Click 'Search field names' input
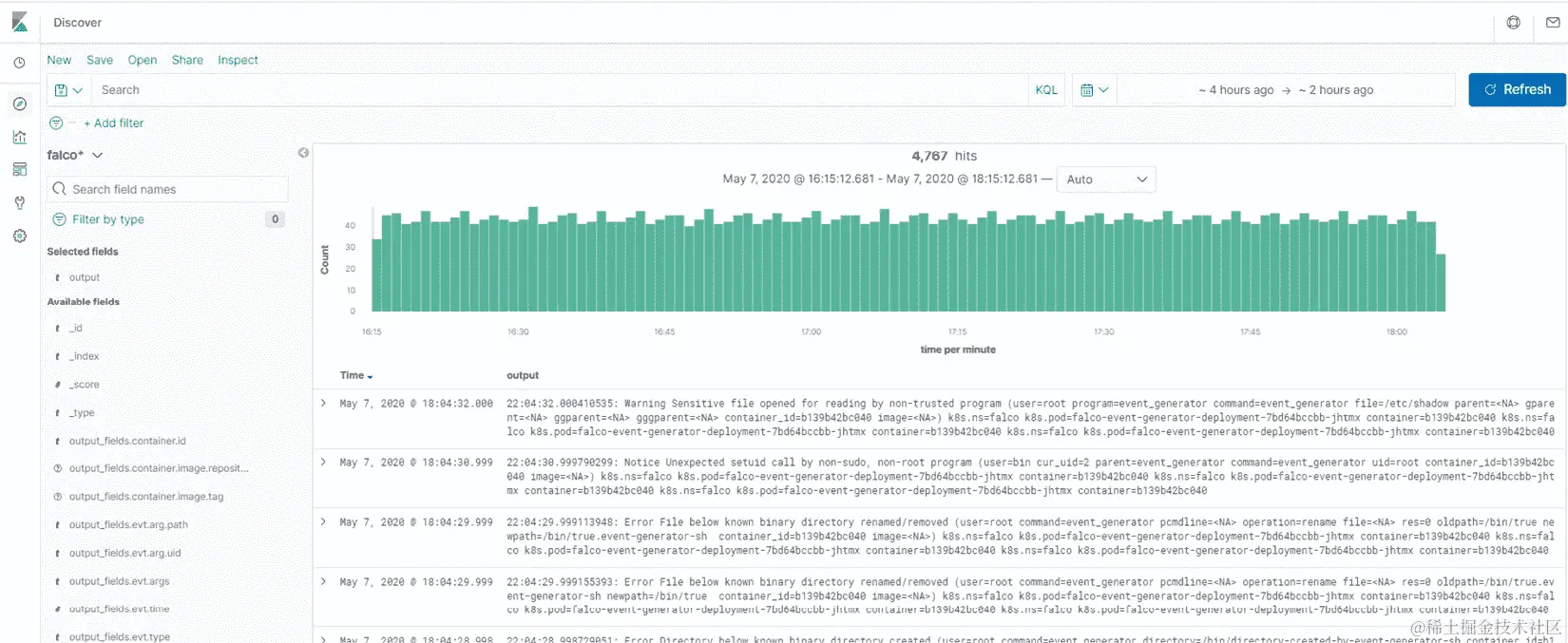The width and height of the screenshot is (1568, 643). point(167,189)
